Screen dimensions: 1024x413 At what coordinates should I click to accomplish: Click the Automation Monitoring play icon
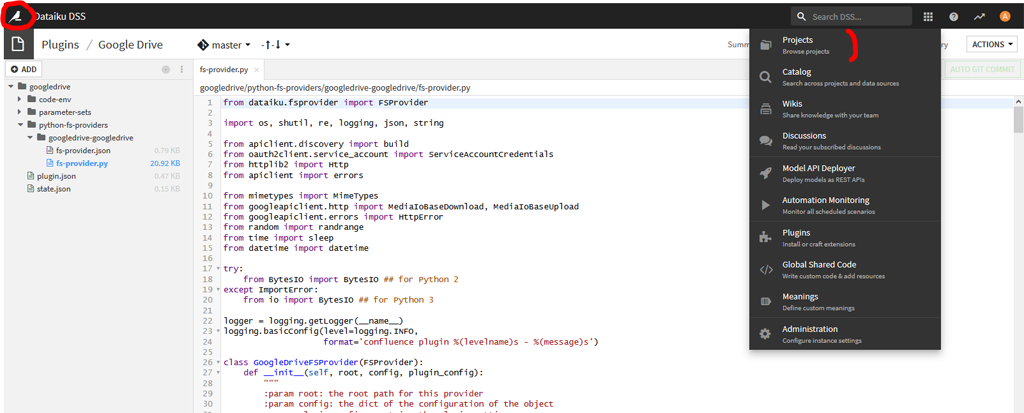[x=766, y=205]
